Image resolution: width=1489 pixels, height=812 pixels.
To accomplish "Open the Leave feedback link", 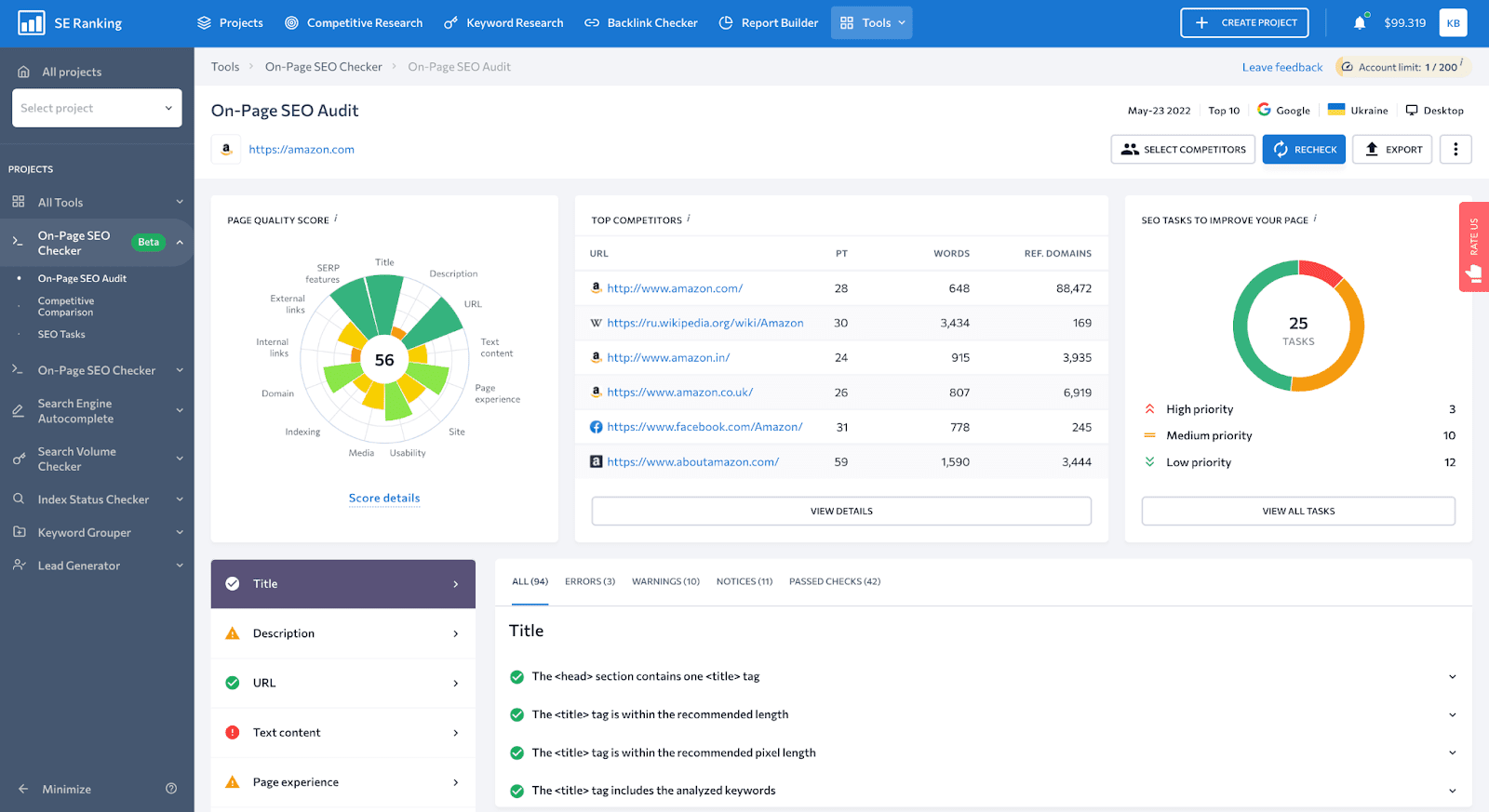I will (1281, 67).
